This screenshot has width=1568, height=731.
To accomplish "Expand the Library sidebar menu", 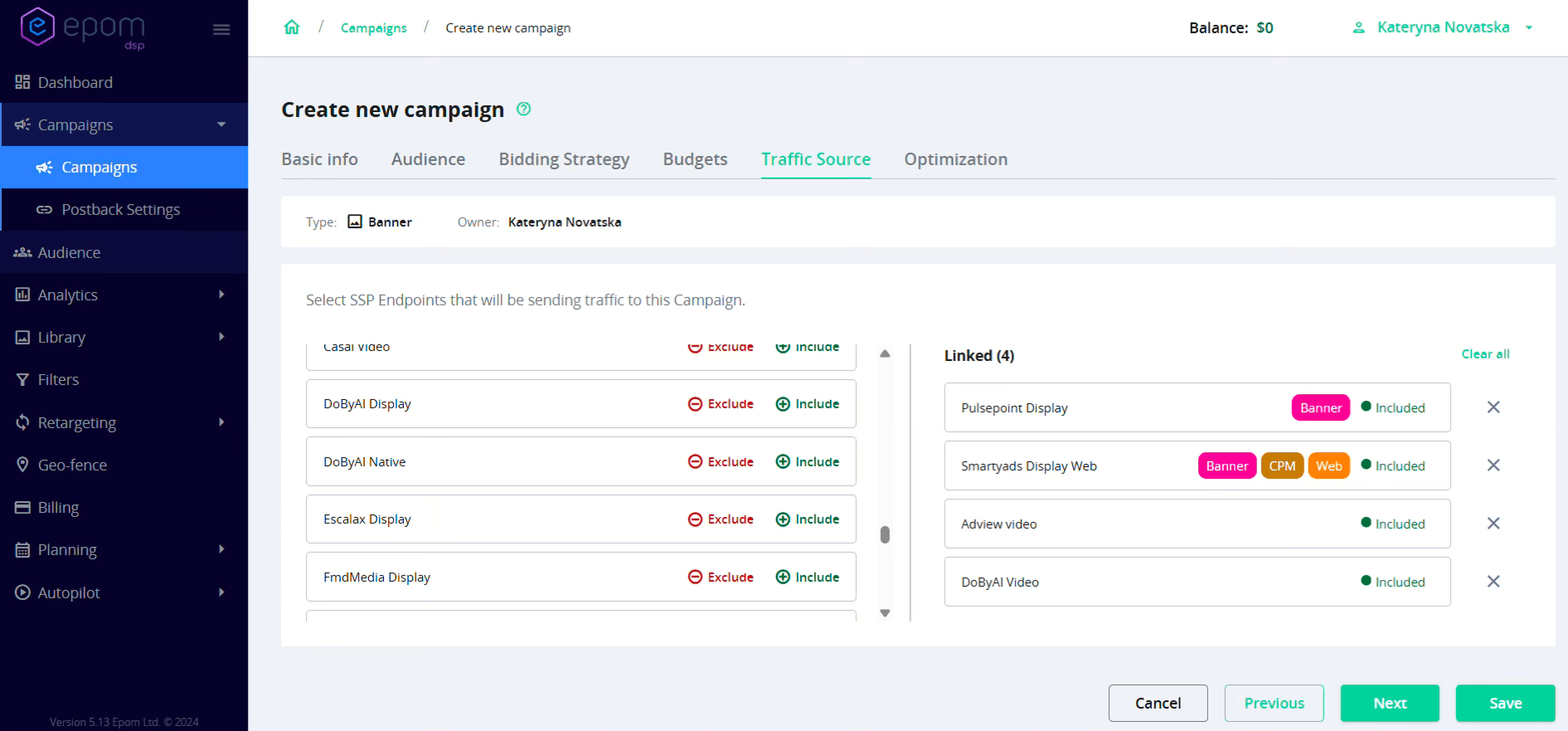I will coord(221,337).
